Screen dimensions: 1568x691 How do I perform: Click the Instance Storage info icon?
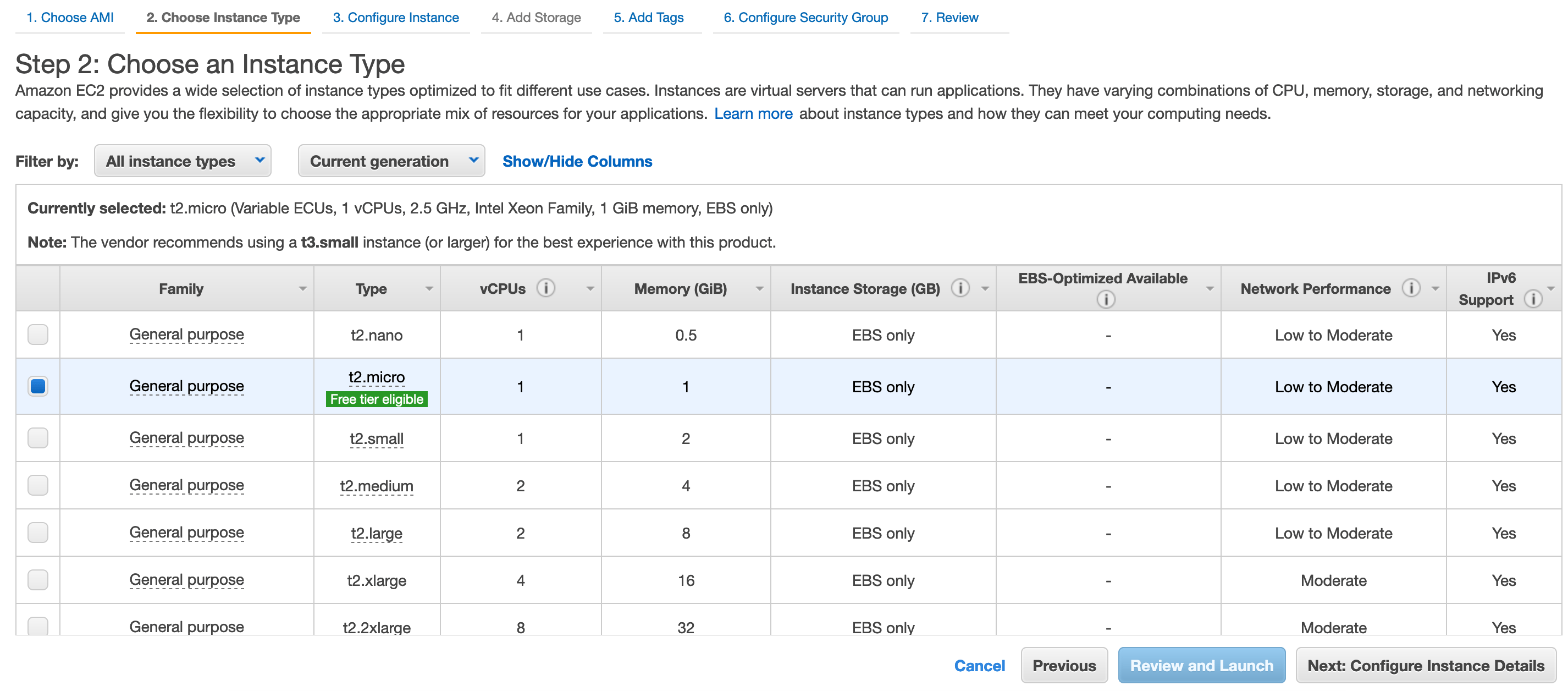tap(960, 289)
